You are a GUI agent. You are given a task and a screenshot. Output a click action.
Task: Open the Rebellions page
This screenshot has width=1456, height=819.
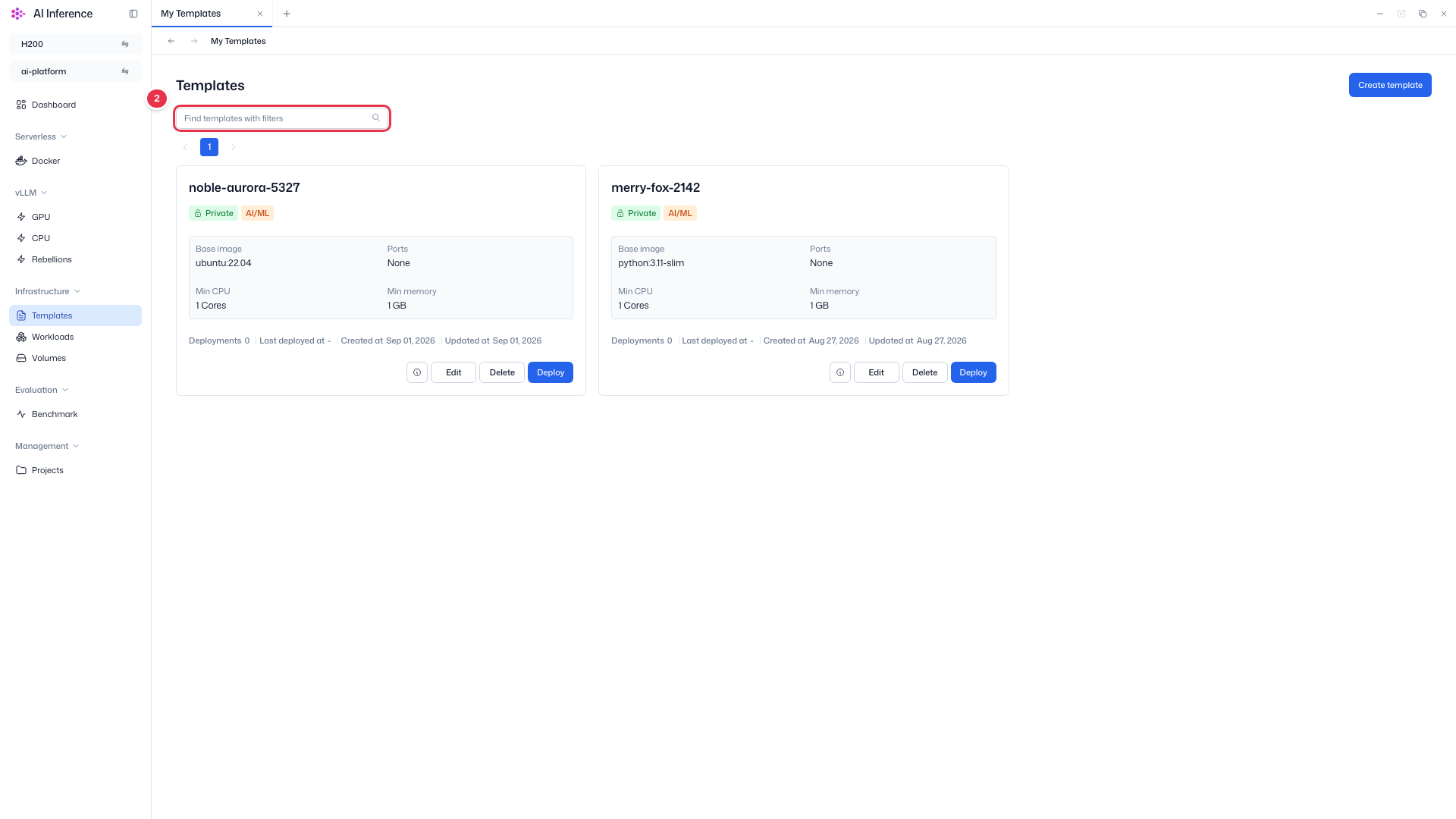click(x=75, y=259)
